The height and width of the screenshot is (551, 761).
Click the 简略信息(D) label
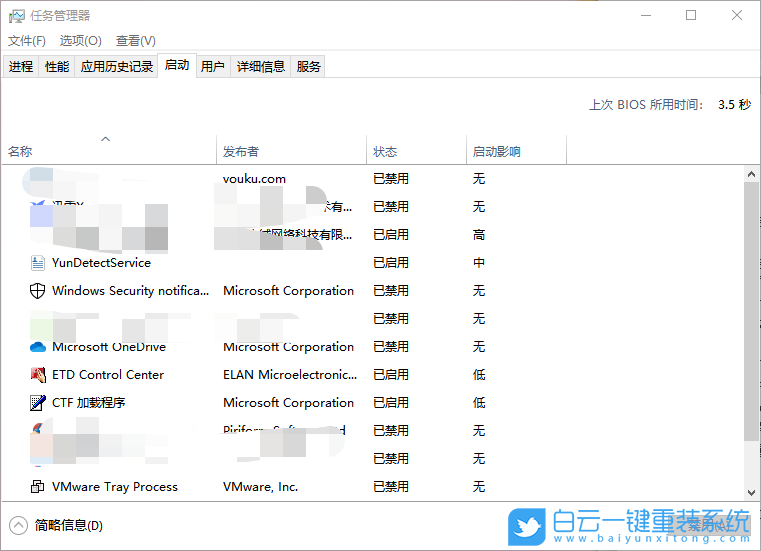tap(68, 525)
